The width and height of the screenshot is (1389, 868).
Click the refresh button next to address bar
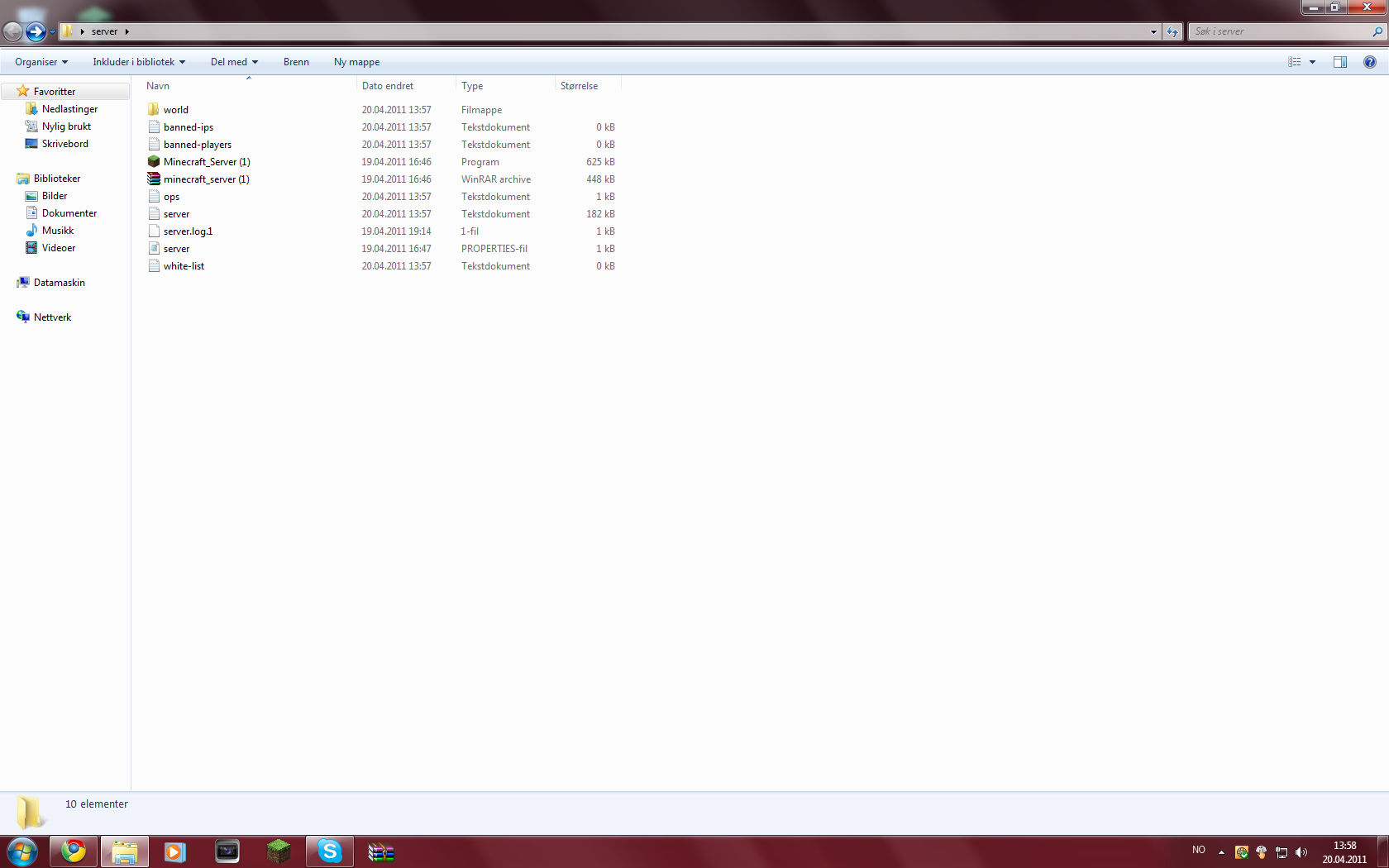tap(1172, 31)
